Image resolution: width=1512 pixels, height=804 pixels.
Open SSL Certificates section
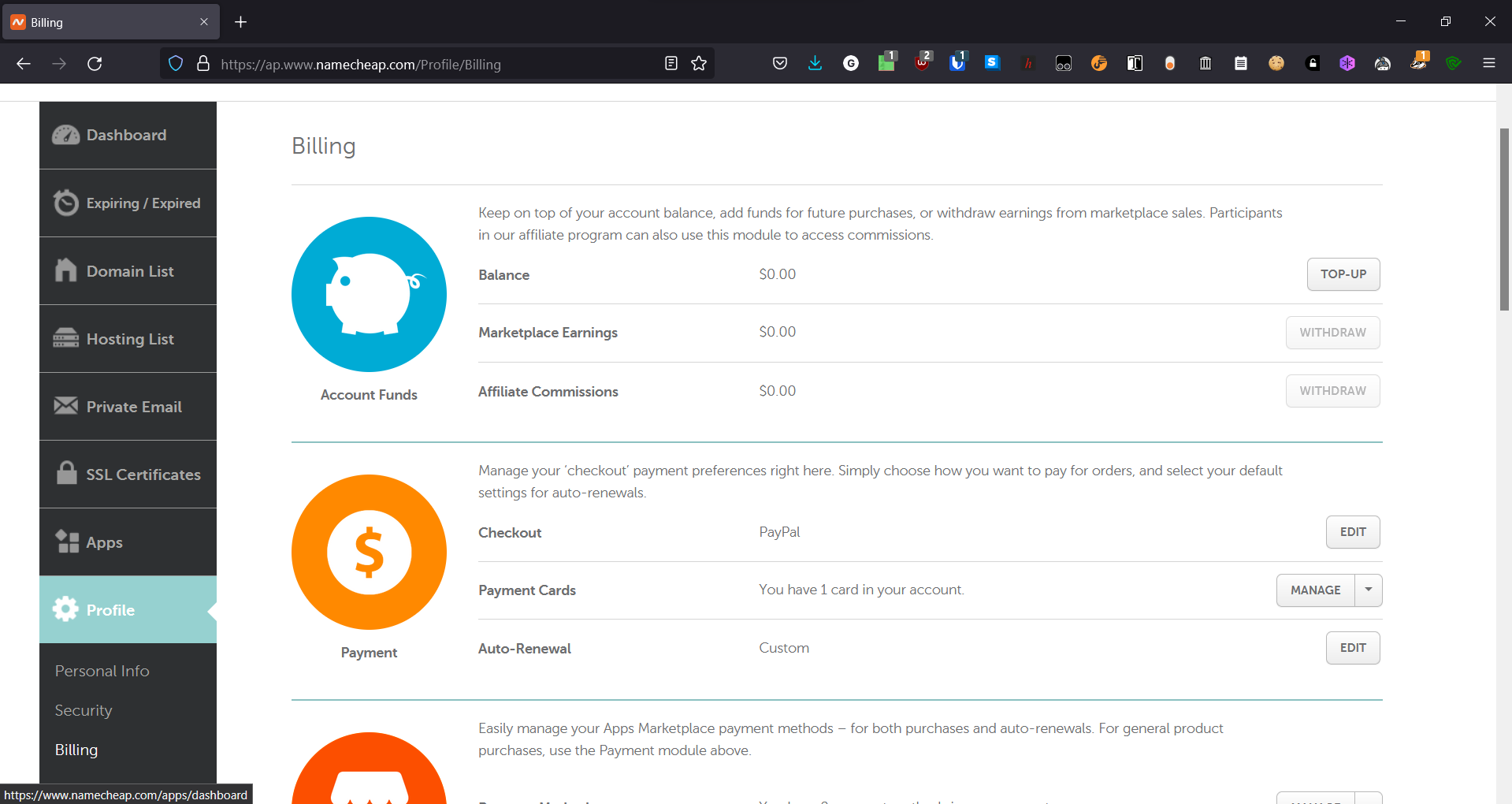[128, 474]
